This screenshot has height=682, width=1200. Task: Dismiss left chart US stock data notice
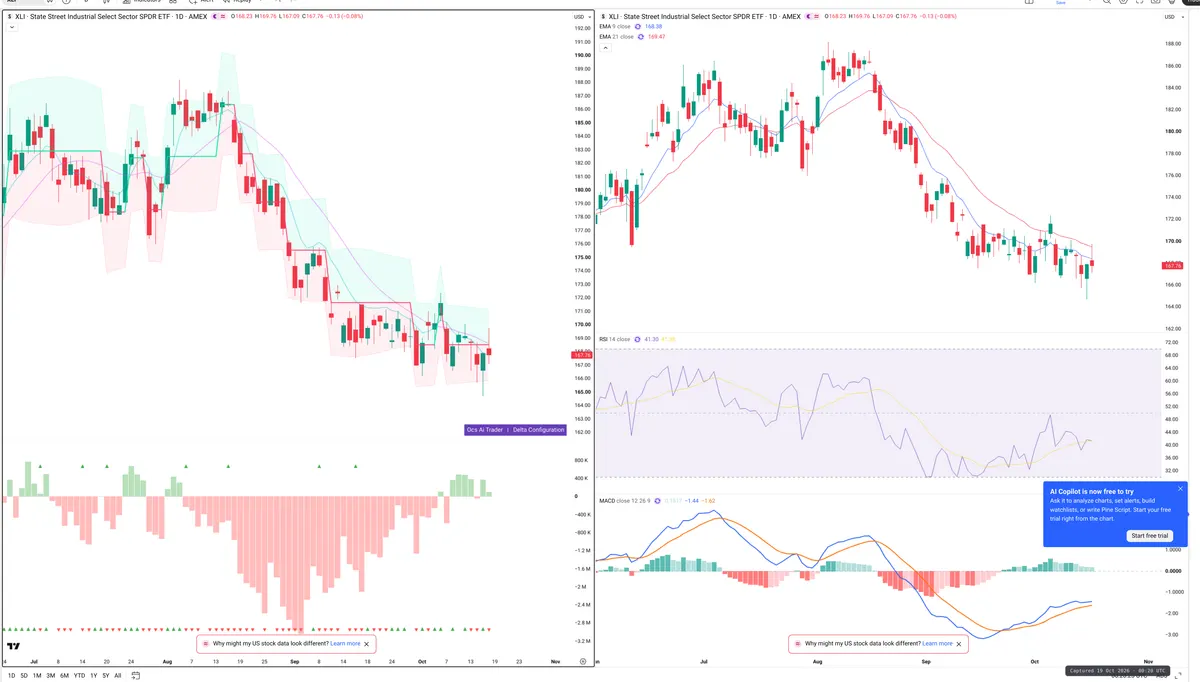367,644
